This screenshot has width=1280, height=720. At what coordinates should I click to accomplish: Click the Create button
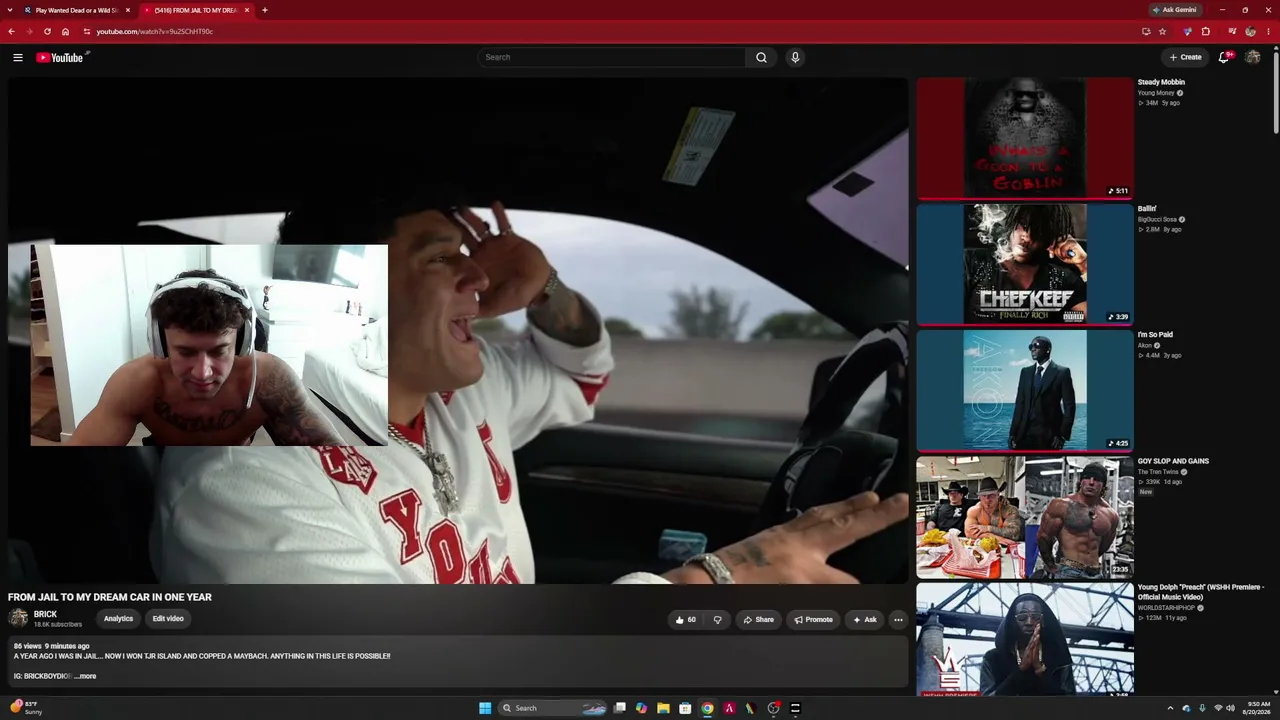pyautogui.click(x=1185, y=57)
